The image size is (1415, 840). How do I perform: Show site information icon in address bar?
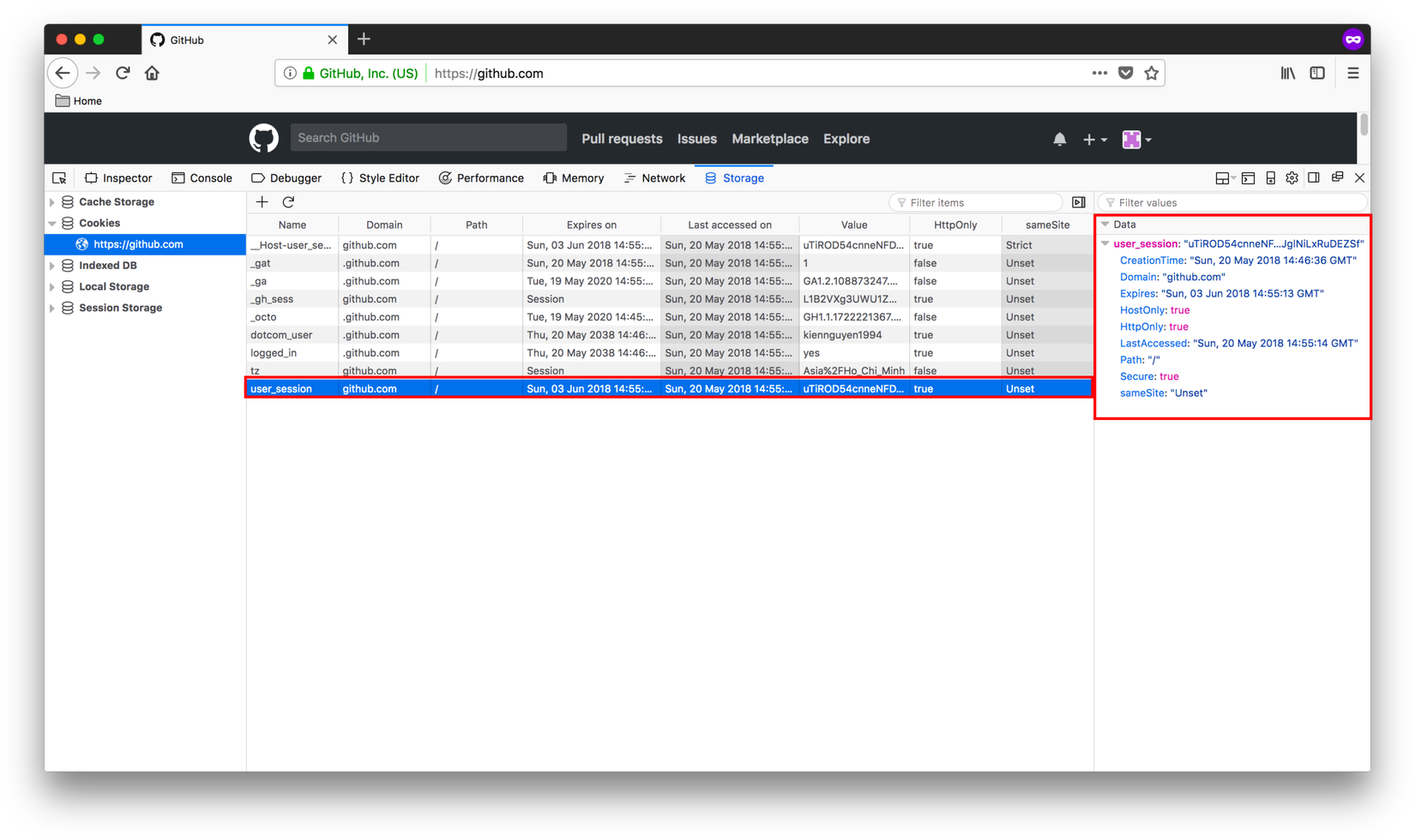click(x=290, y=73)
